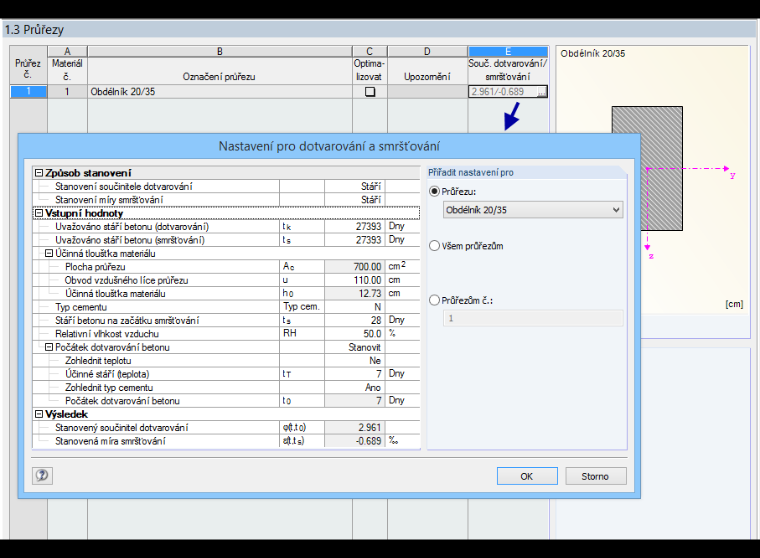Select column header E in cross-section table
760x558 pixels.
pos(508,51)
